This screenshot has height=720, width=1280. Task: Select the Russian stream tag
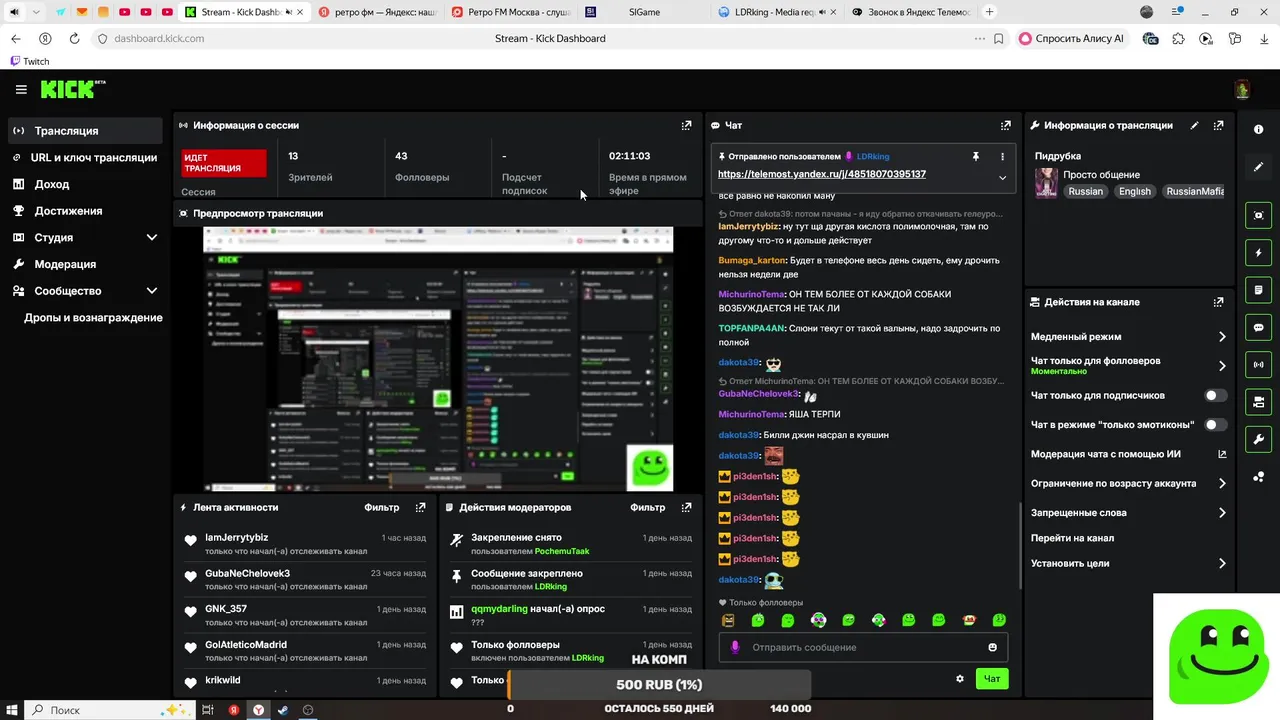pyautogui.click(x=1085, y=191)
